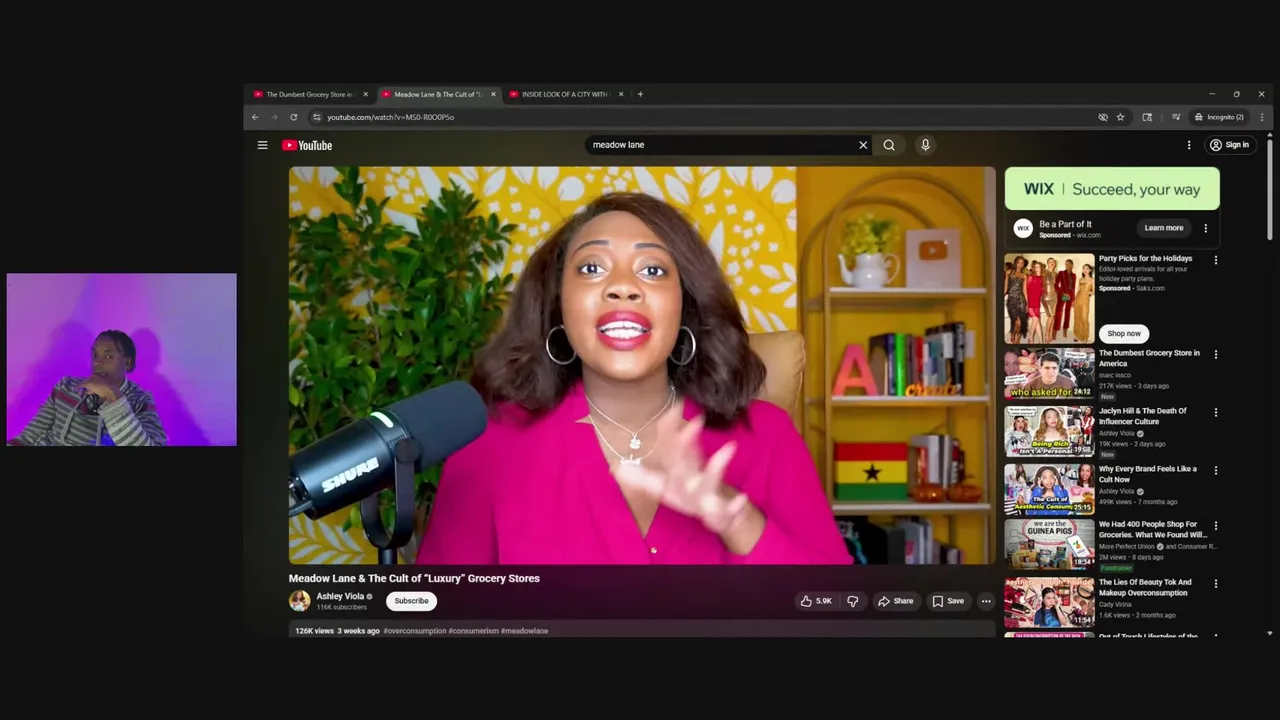
Task: Bookmark the page with the star icon
Action: coord(1120,117)
